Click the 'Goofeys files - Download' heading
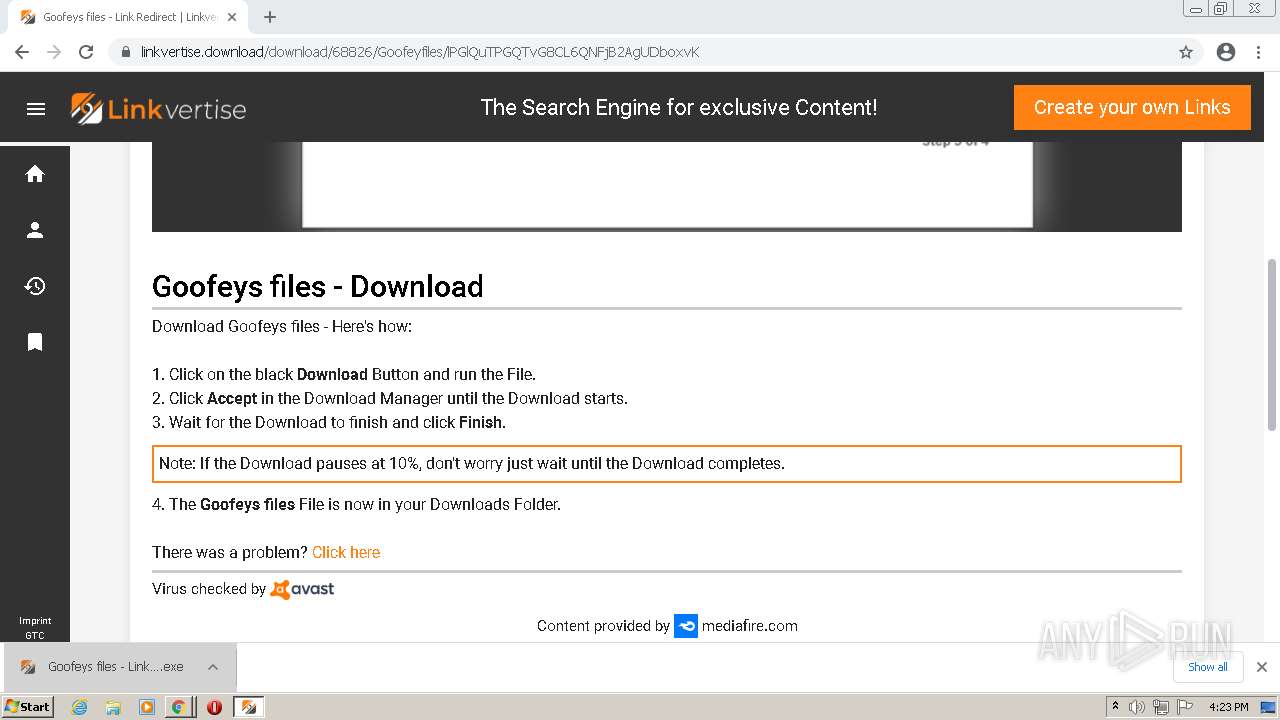 pos(318,287)
